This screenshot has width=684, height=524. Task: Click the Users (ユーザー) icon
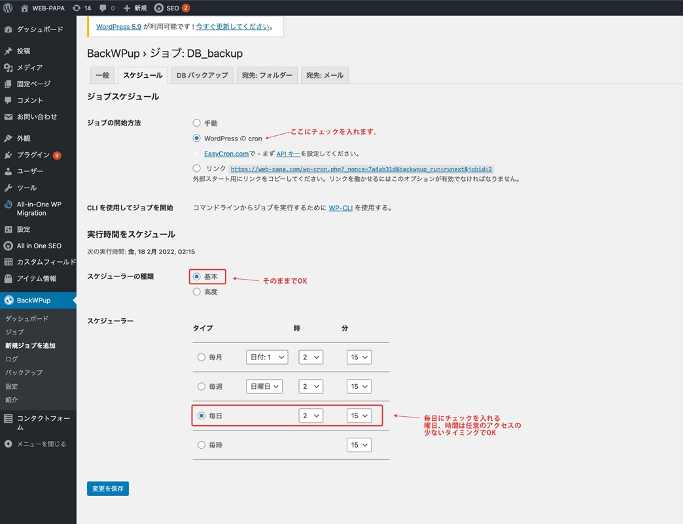click(8, 171)
